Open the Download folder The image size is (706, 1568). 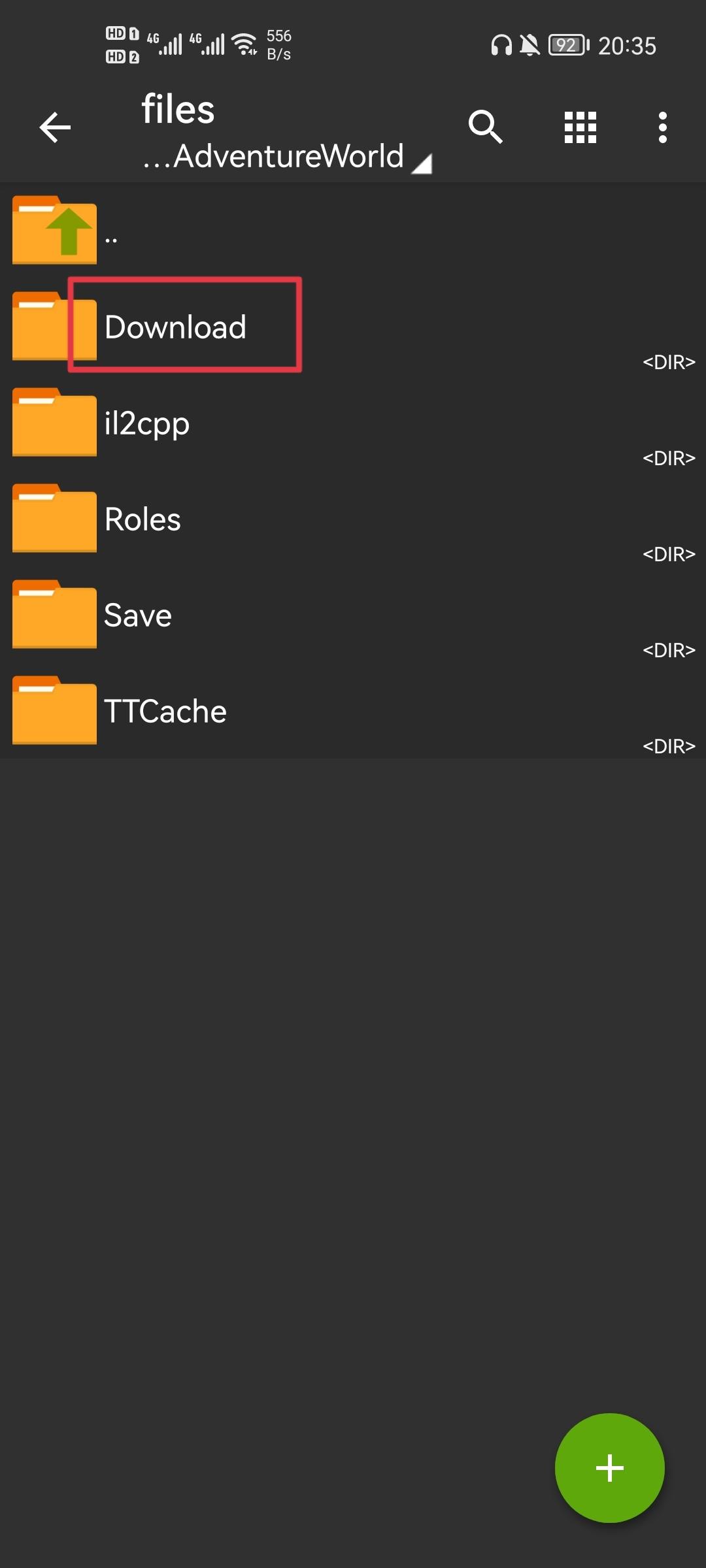coord(175,327)
